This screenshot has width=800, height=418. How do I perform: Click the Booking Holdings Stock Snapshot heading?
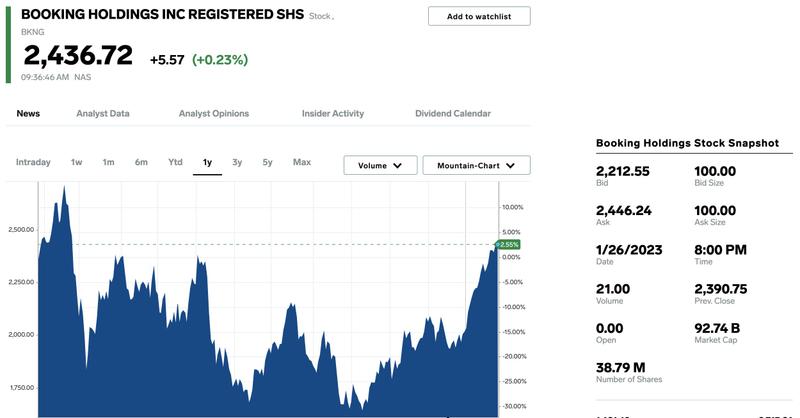(687, 143)
